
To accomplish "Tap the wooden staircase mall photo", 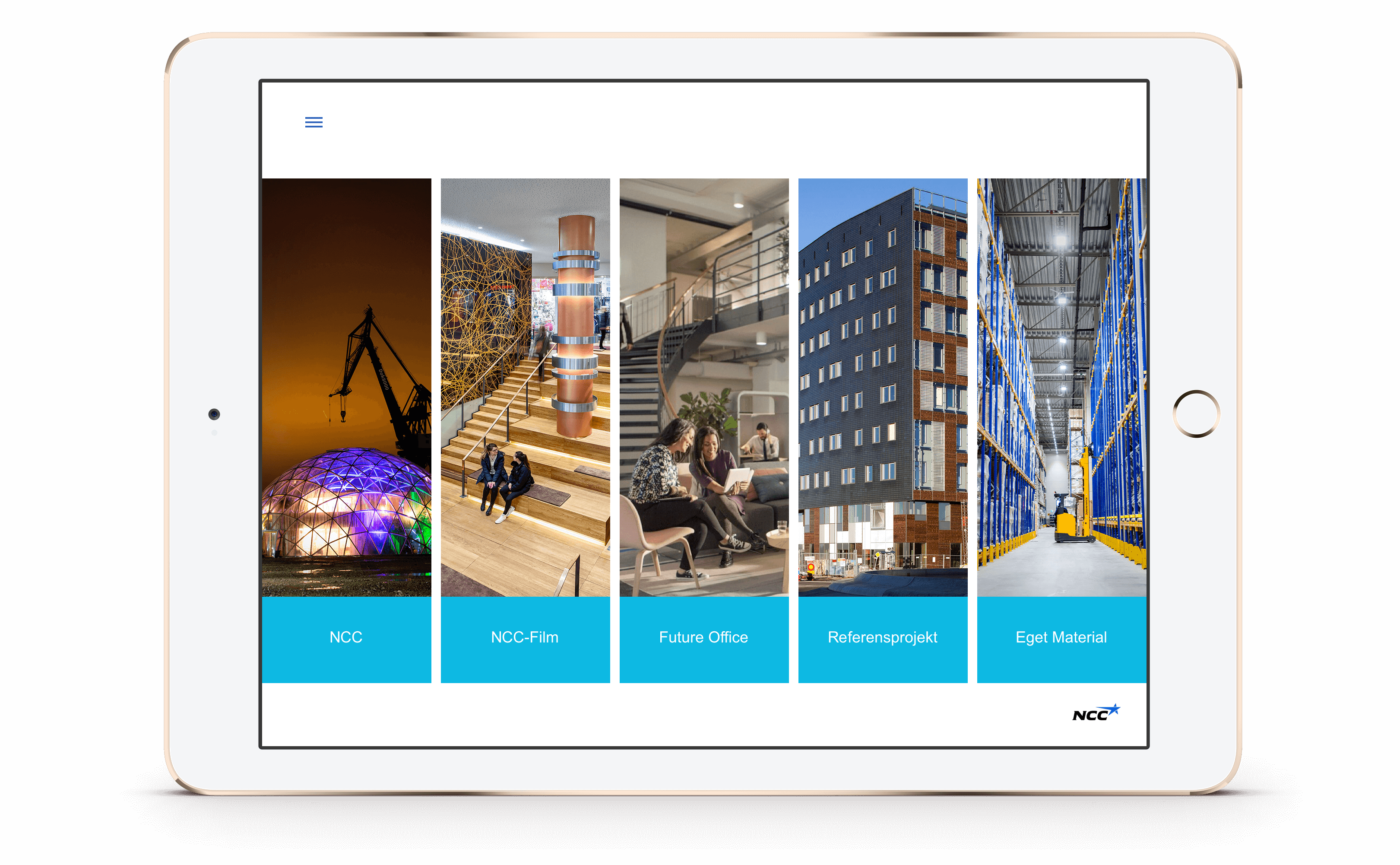I will pyautogui.click(x=526, y=388).
